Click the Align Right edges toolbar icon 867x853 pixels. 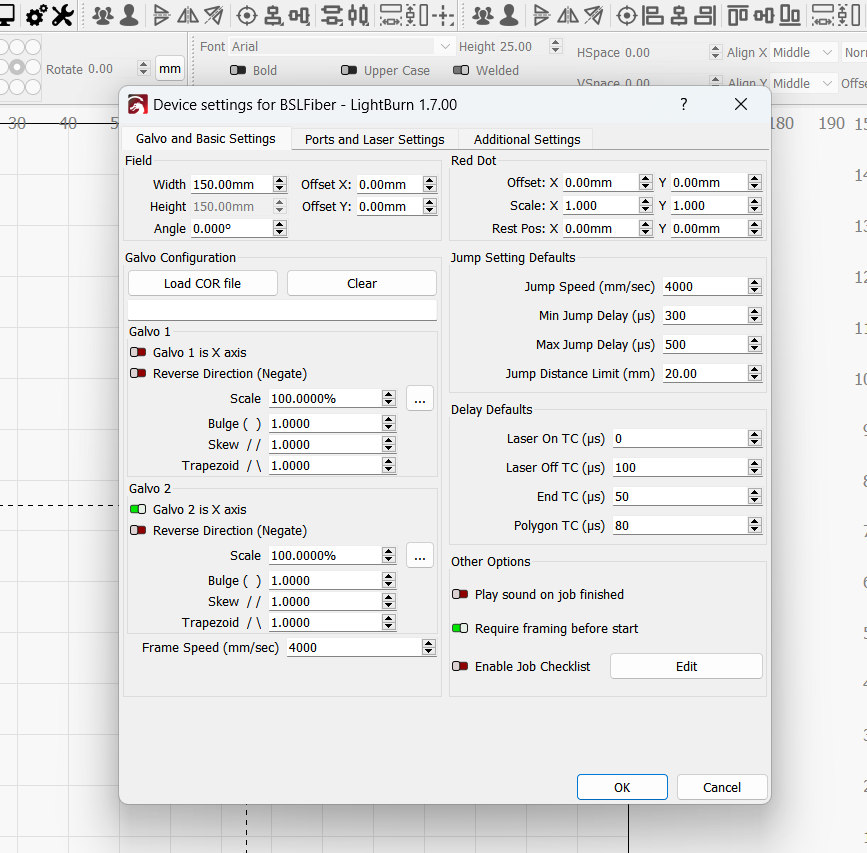pos(705,15)
